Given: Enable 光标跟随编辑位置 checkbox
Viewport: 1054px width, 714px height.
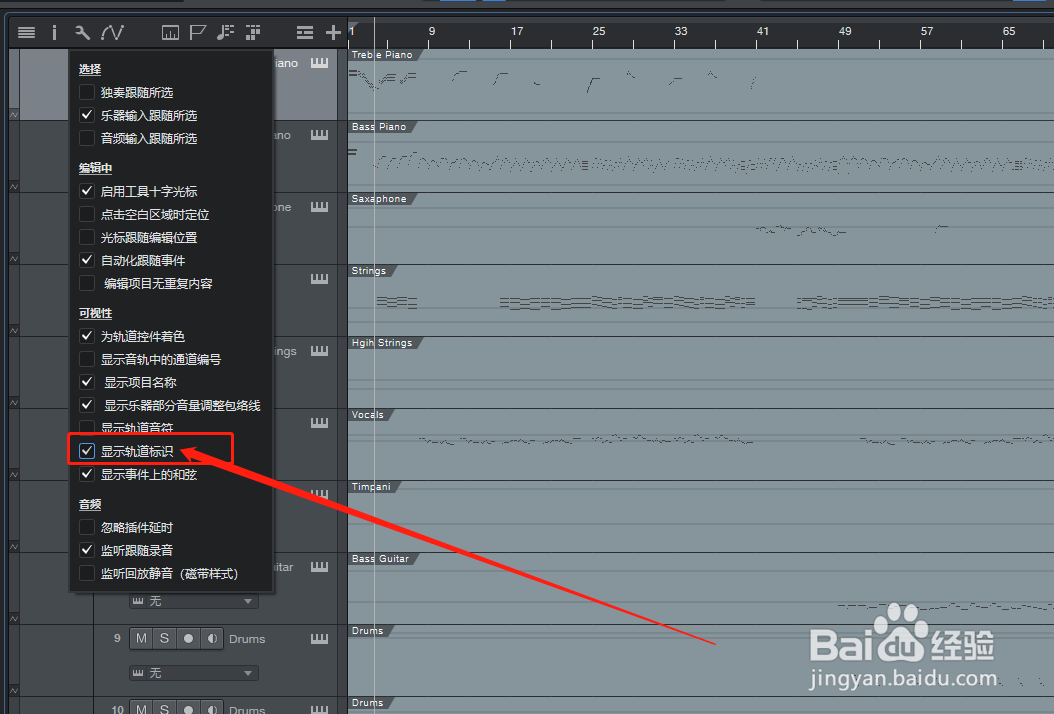Looking at the screenshot, I should pyautogui.click(x=87, y=237).
